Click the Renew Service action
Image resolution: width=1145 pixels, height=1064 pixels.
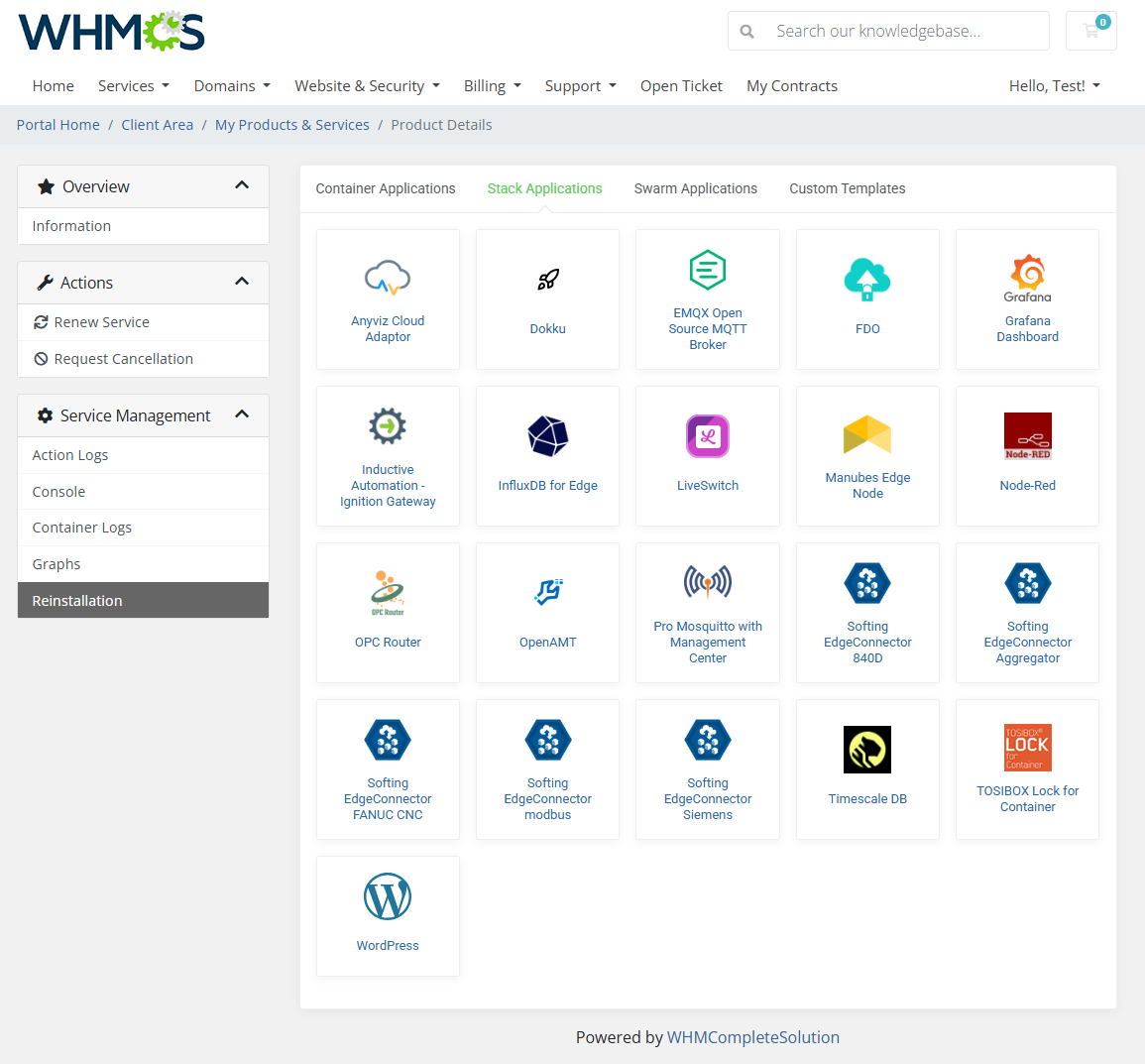pos(99,321)
